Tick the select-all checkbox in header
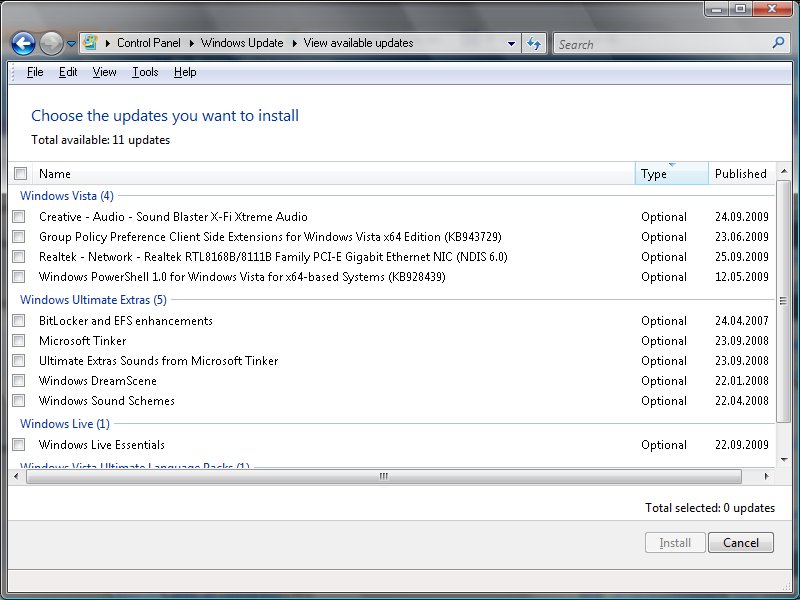The width and height of the screenshot is (800, 600). tap(20, 173)
